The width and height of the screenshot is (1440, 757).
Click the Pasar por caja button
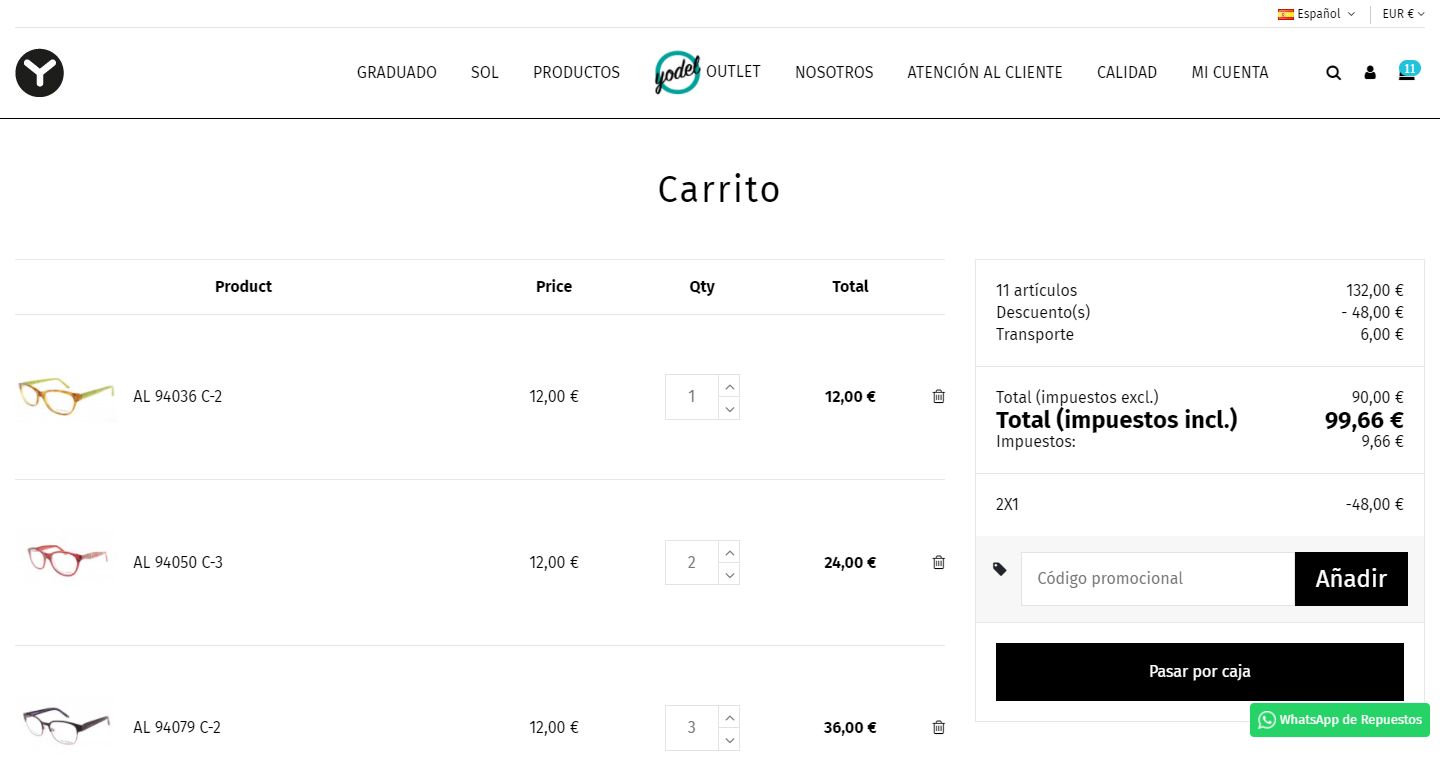coord(1199,672)
